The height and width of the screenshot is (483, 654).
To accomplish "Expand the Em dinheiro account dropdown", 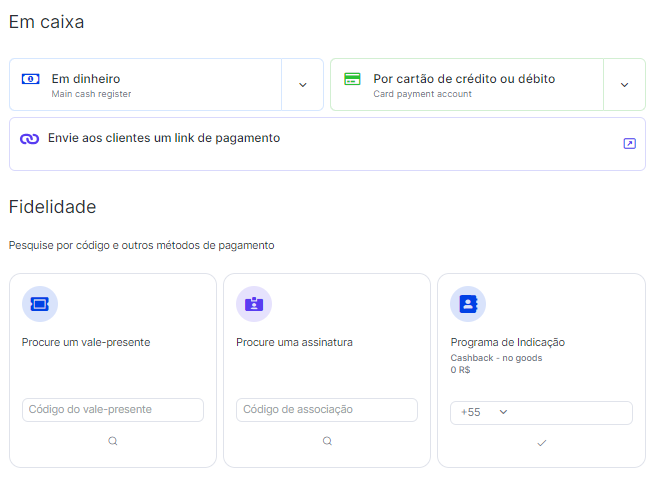I will tap(303, 85).
